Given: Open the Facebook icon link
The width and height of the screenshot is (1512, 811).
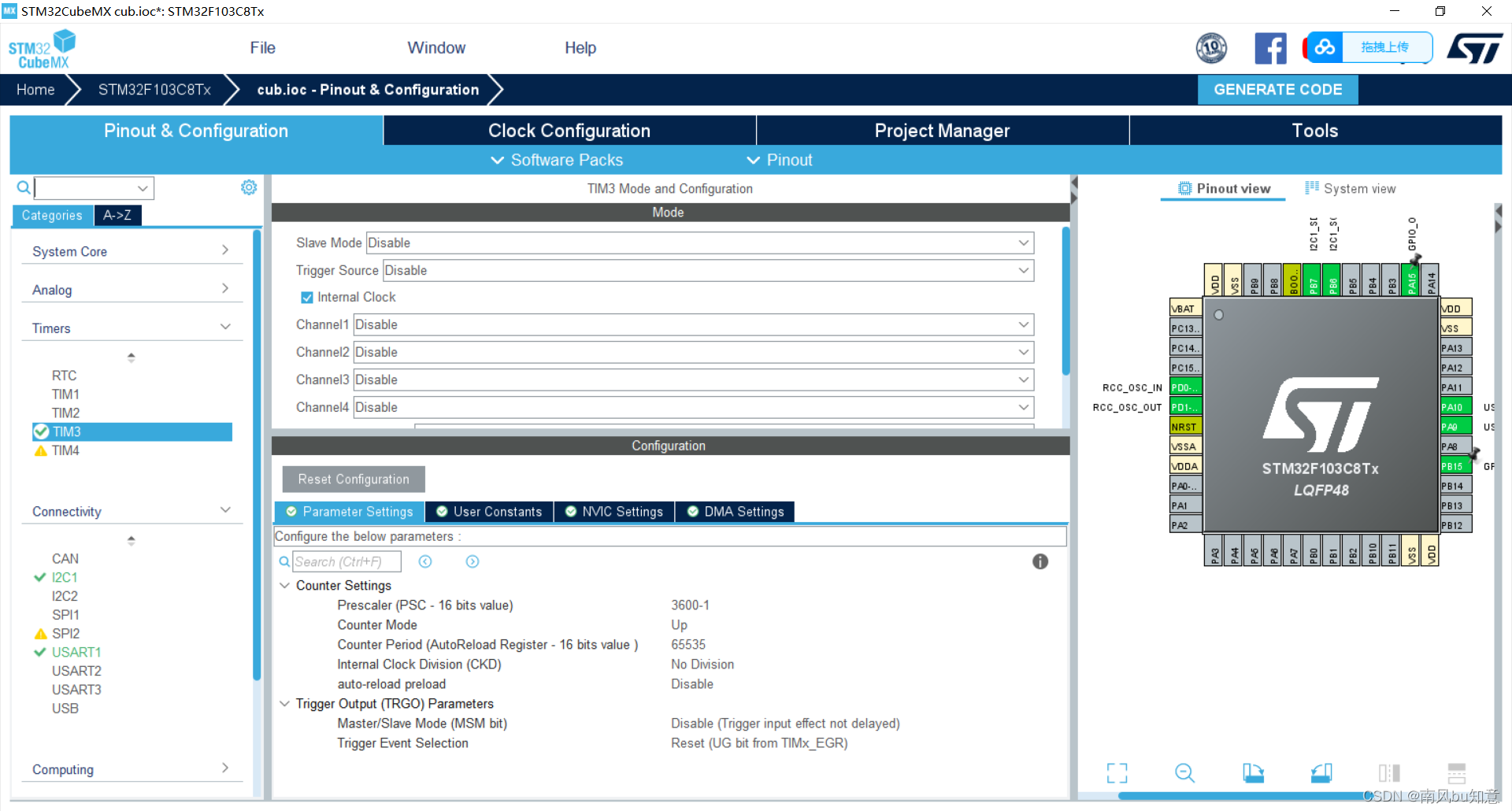Looking at the screenshot, I should pyautogui.click(x=1270, y=48).
